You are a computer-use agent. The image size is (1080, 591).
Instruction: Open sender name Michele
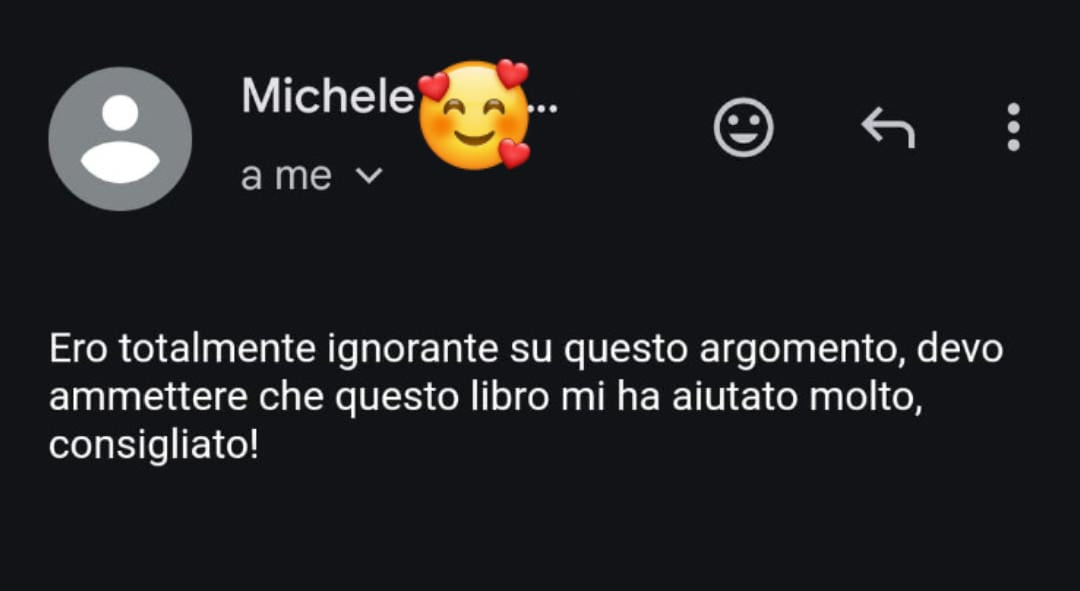tap(328, 96)
